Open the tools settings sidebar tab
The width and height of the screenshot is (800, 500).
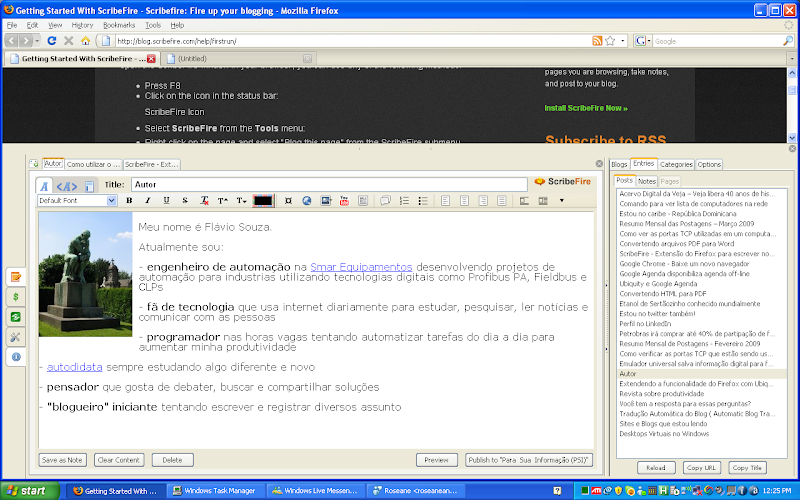coord(16,337)
